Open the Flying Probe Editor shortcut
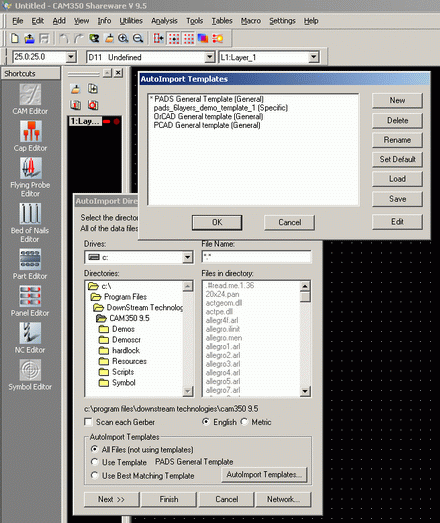The width and height of the screenshot is (440, 523). click(x=30, y=177)
